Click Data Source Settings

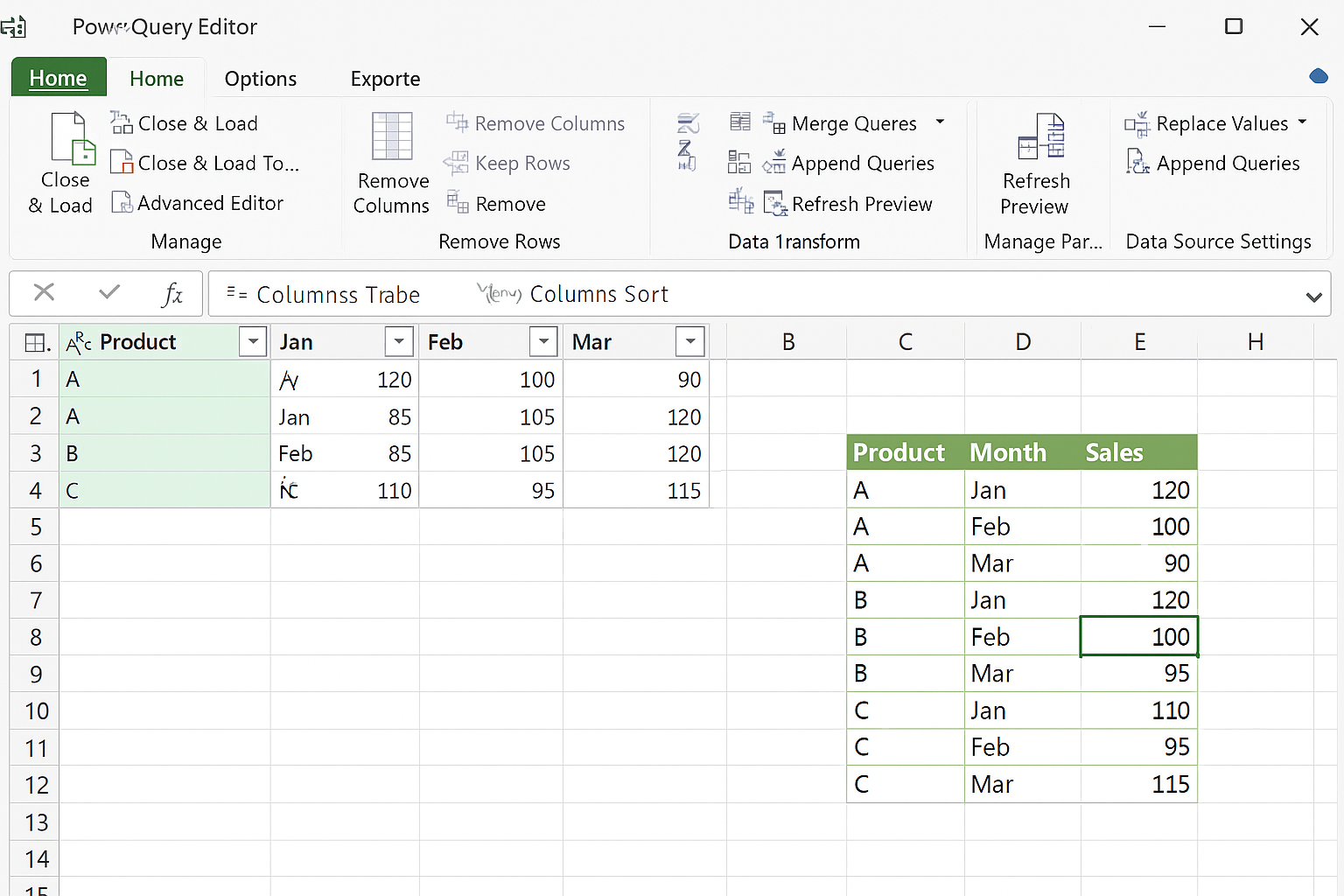point(1219,241)
